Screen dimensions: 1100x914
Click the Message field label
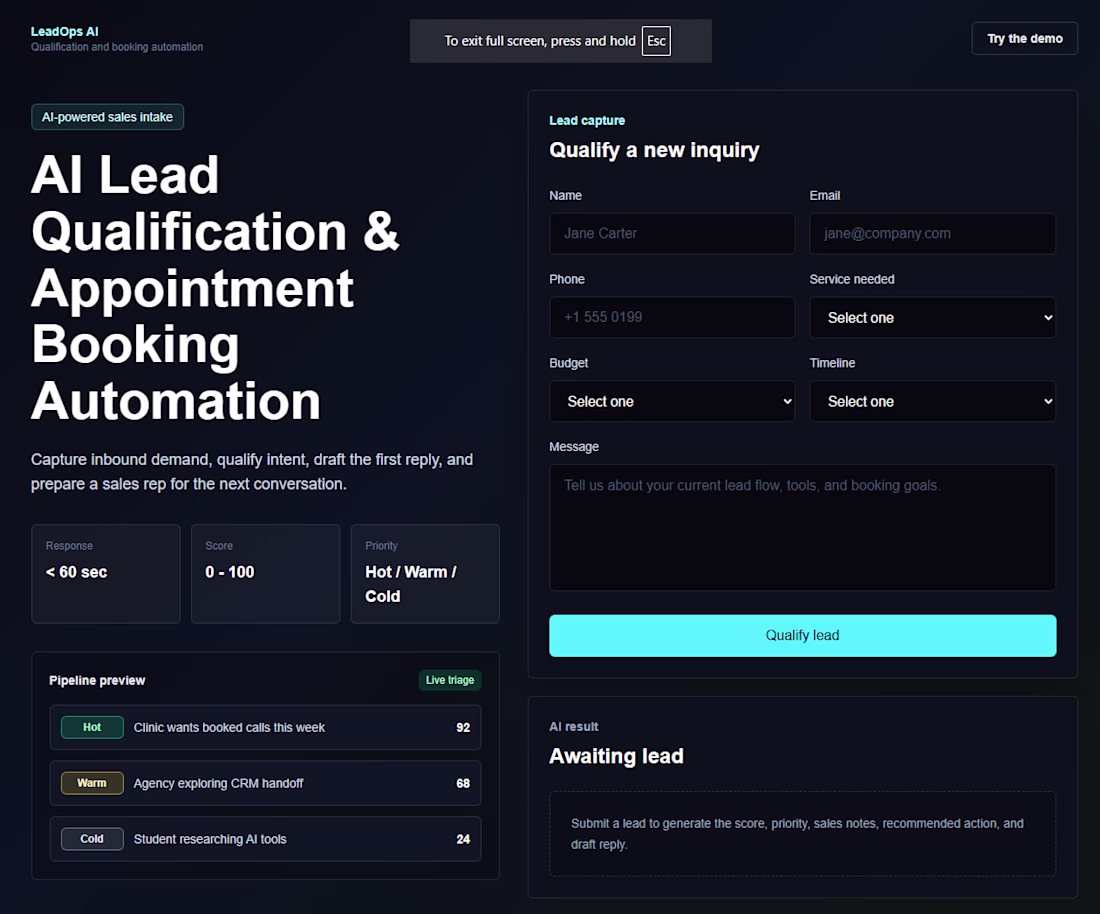coord(574,447)
